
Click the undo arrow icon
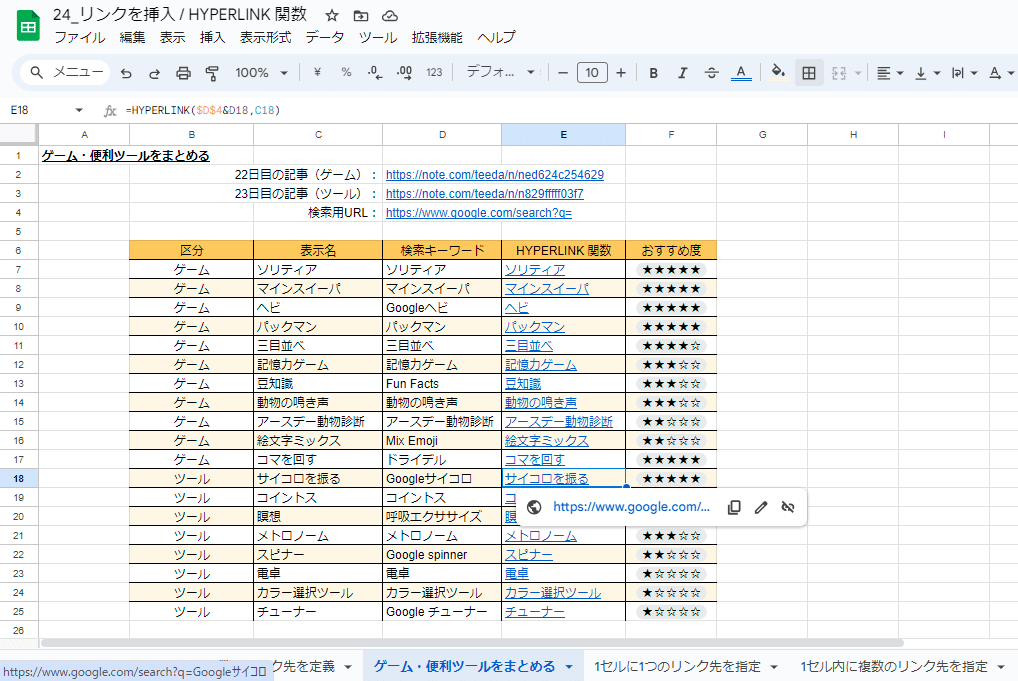[x=126, y=73]
